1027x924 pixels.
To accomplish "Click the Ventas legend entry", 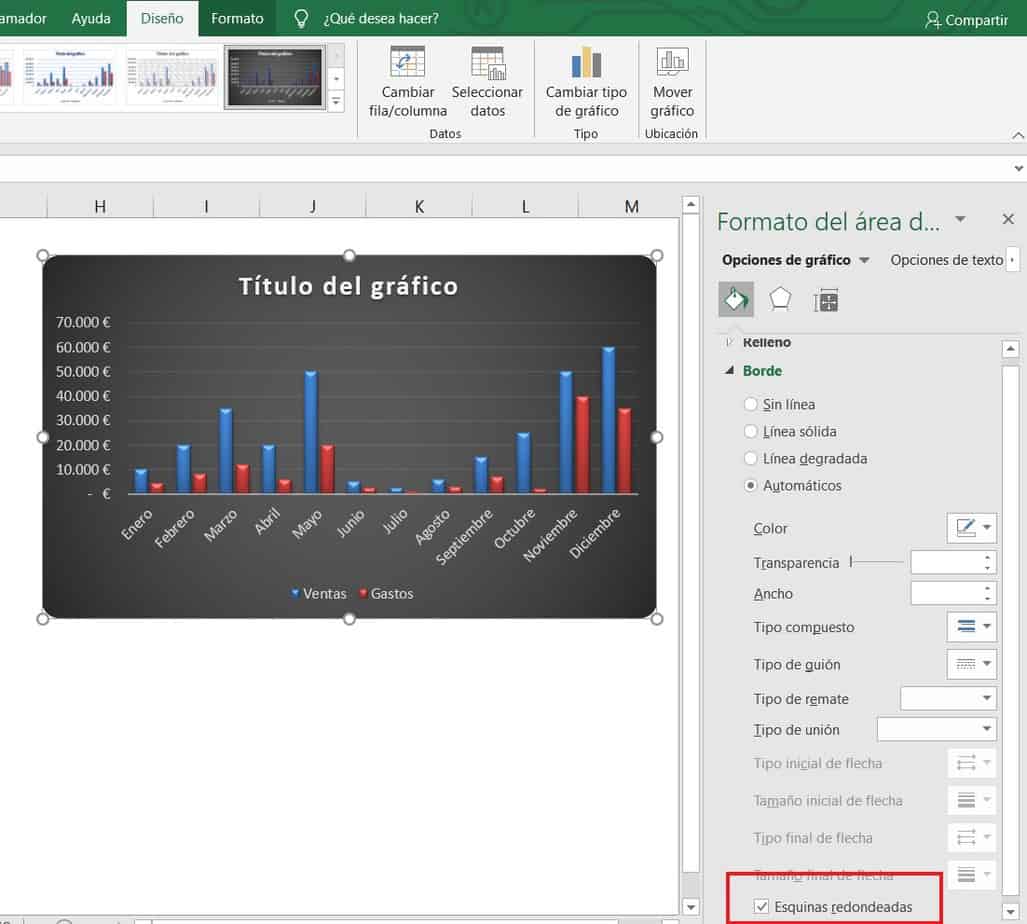I will click(x=319, y=593).
